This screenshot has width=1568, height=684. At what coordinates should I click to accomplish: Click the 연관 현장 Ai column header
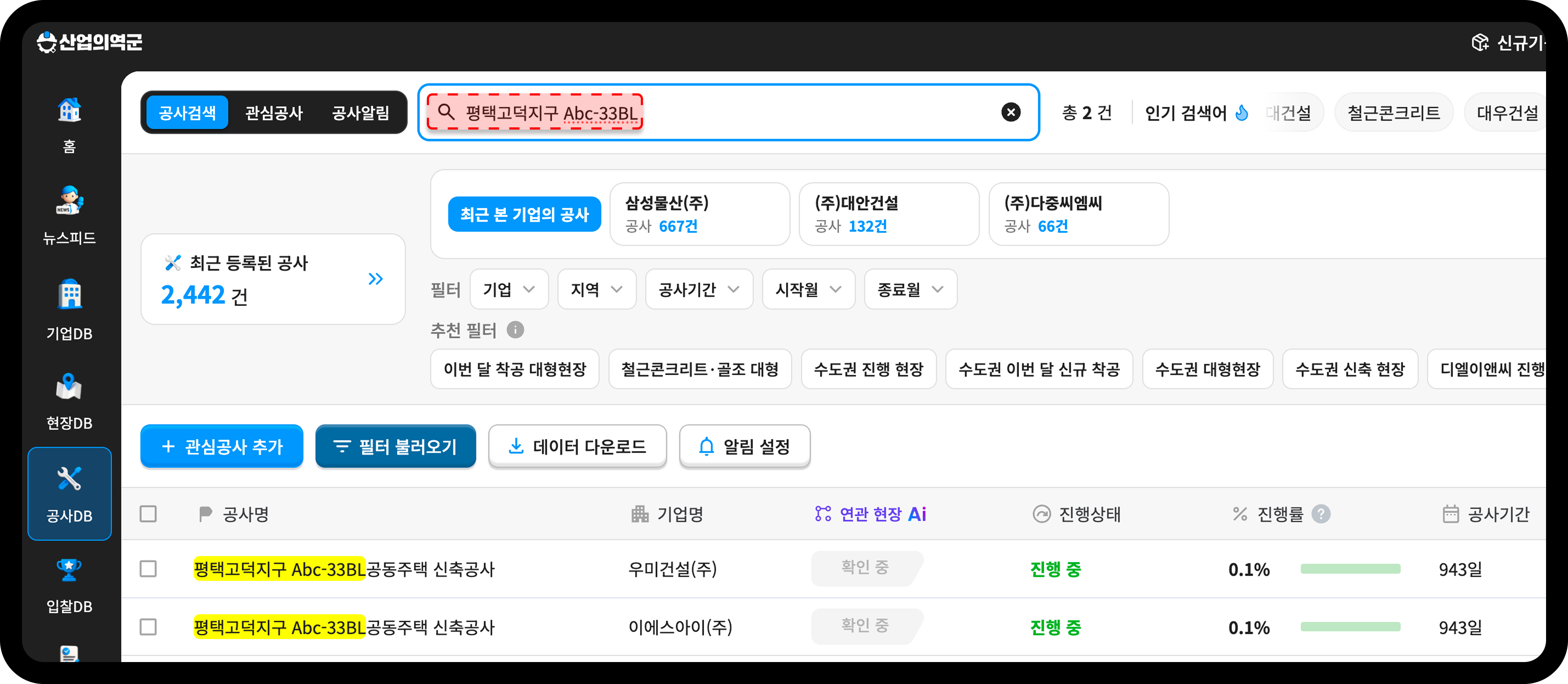[870, 514]
